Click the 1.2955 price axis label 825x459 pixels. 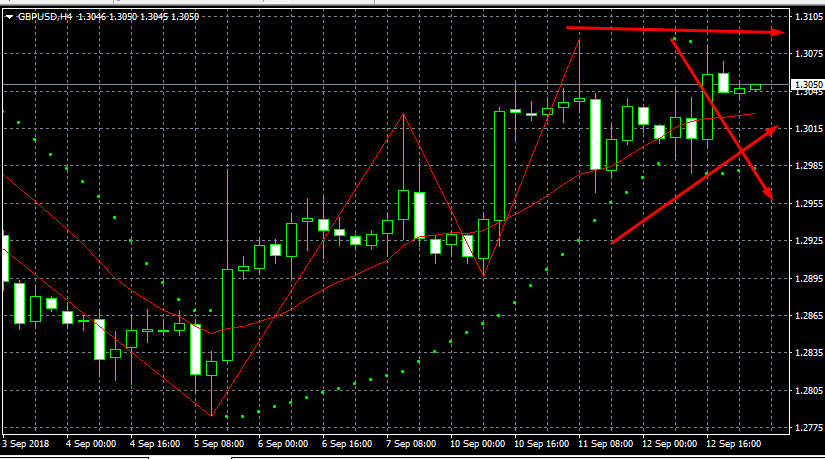point(809,203)
